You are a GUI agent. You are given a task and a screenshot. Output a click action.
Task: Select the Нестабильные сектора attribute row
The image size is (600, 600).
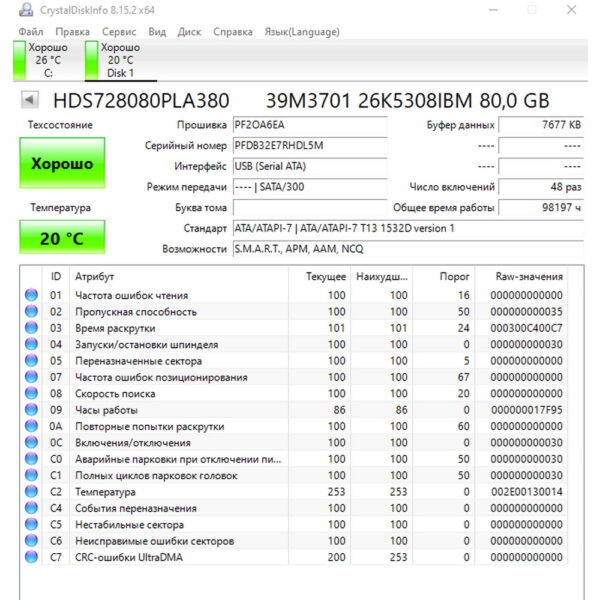pyautogui.click(x=294, y=525)
